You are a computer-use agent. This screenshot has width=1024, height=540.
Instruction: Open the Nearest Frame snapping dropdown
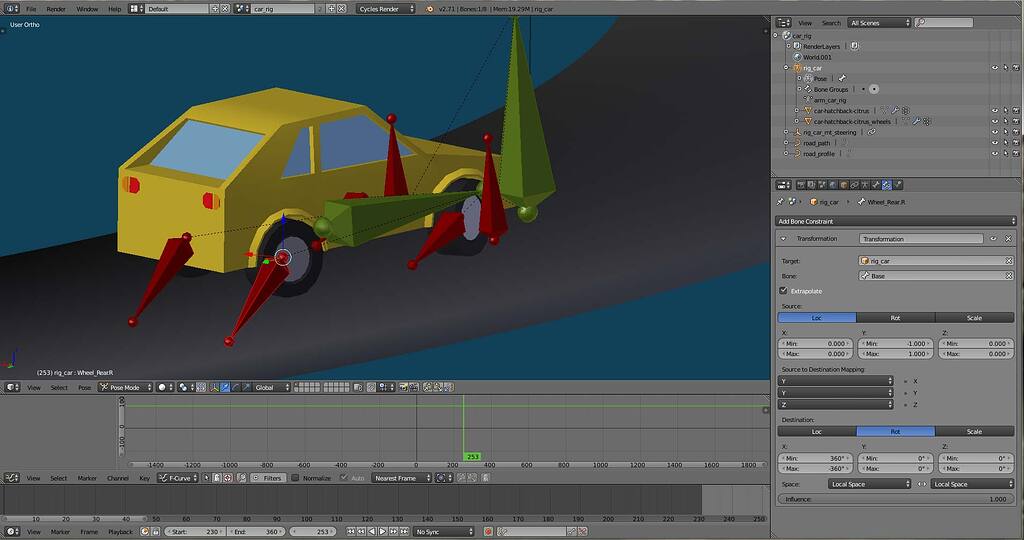pos(402,478)
